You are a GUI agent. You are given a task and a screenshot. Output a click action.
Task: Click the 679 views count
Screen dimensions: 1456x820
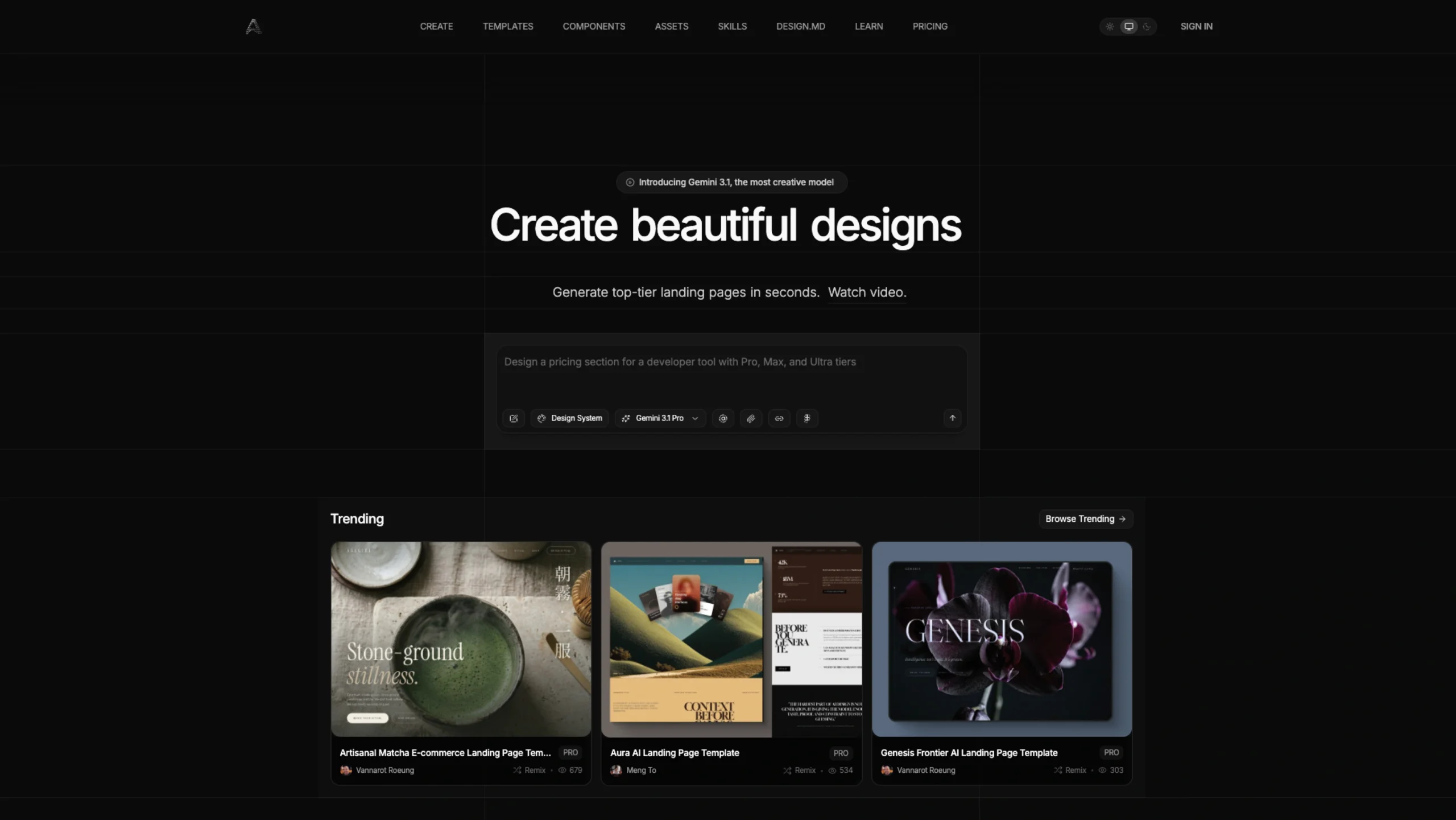[x=570, y=770]
